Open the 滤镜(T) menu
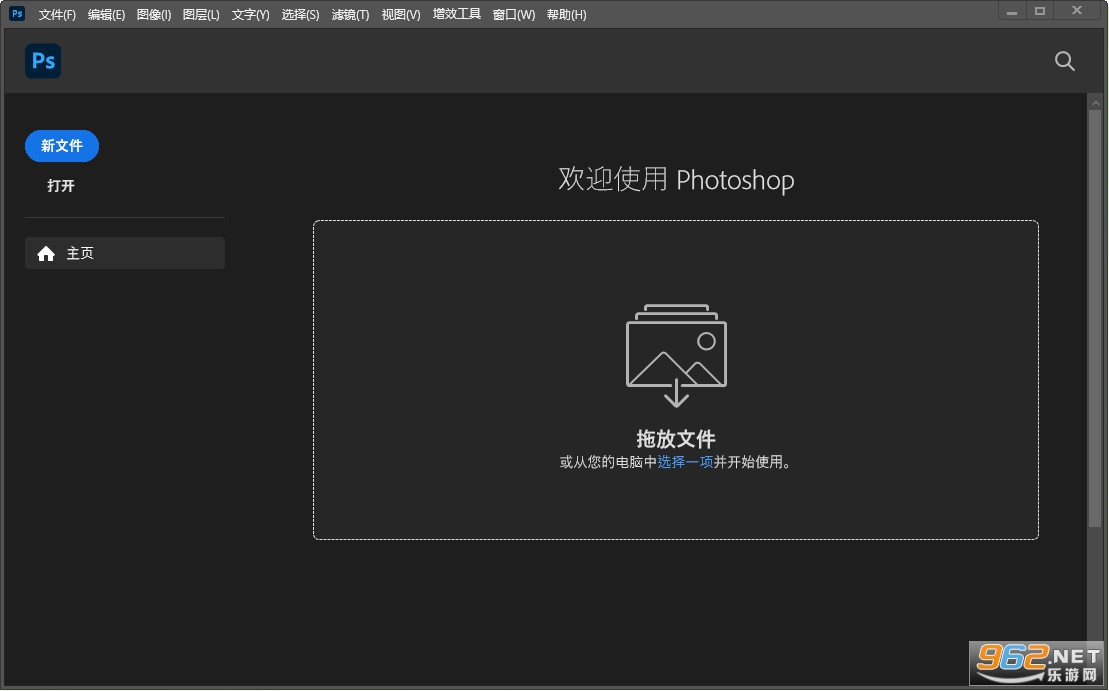The width and height of the screenshot is (1109, 691). 350,15
